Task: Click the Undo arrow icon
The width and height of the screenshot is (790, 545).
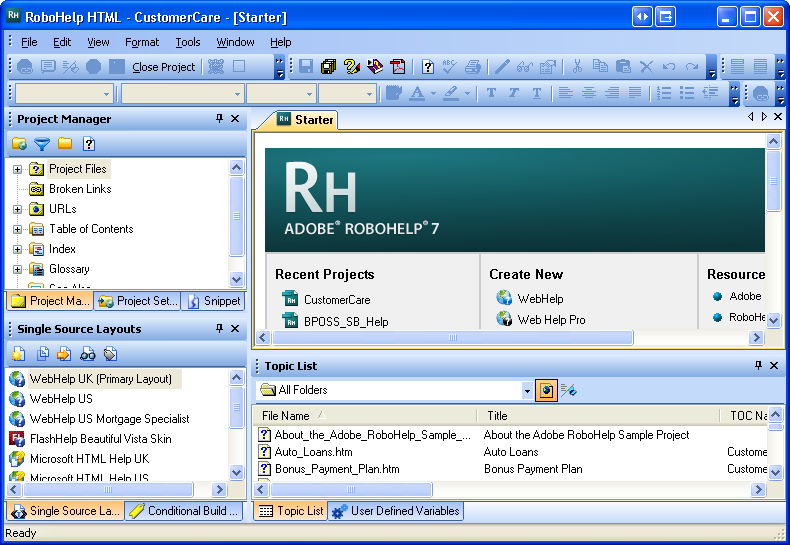Action: [669, 66]
